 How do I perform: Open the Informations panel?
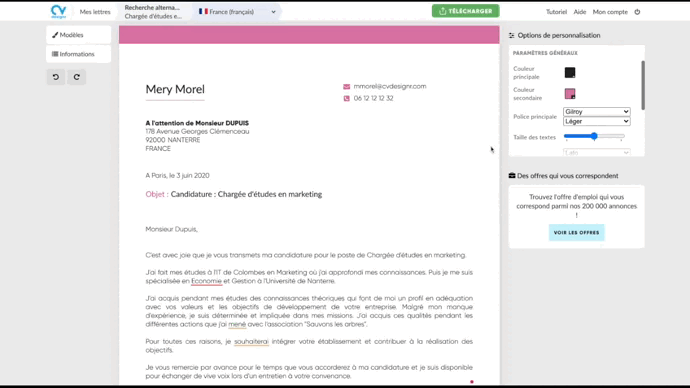[x=78, y=54]
